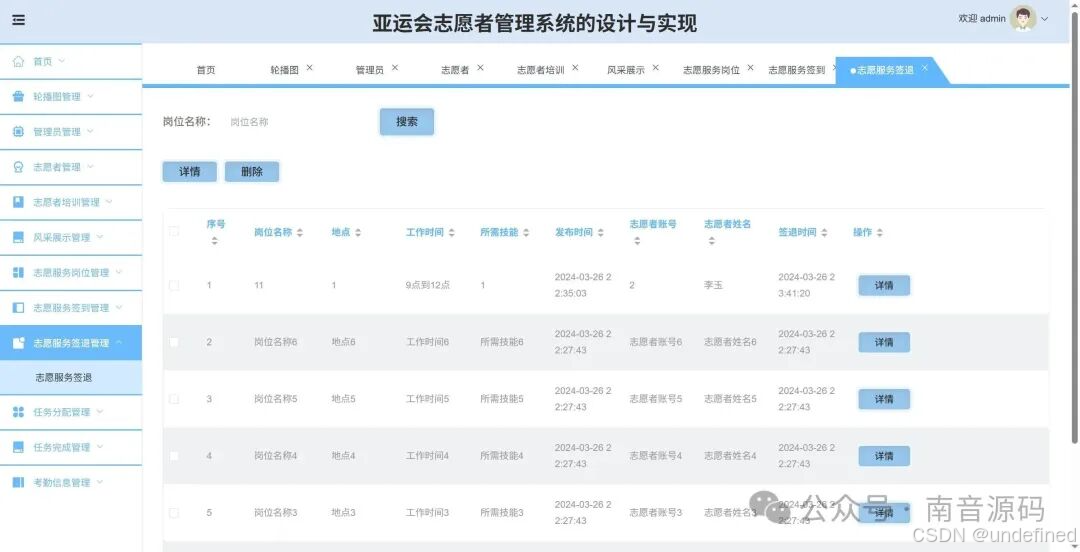The height and width of the screenshot is (552, 1080).
Task: Expand the 任务分配管理 menu chevron
Action: (x=100, y=412)
